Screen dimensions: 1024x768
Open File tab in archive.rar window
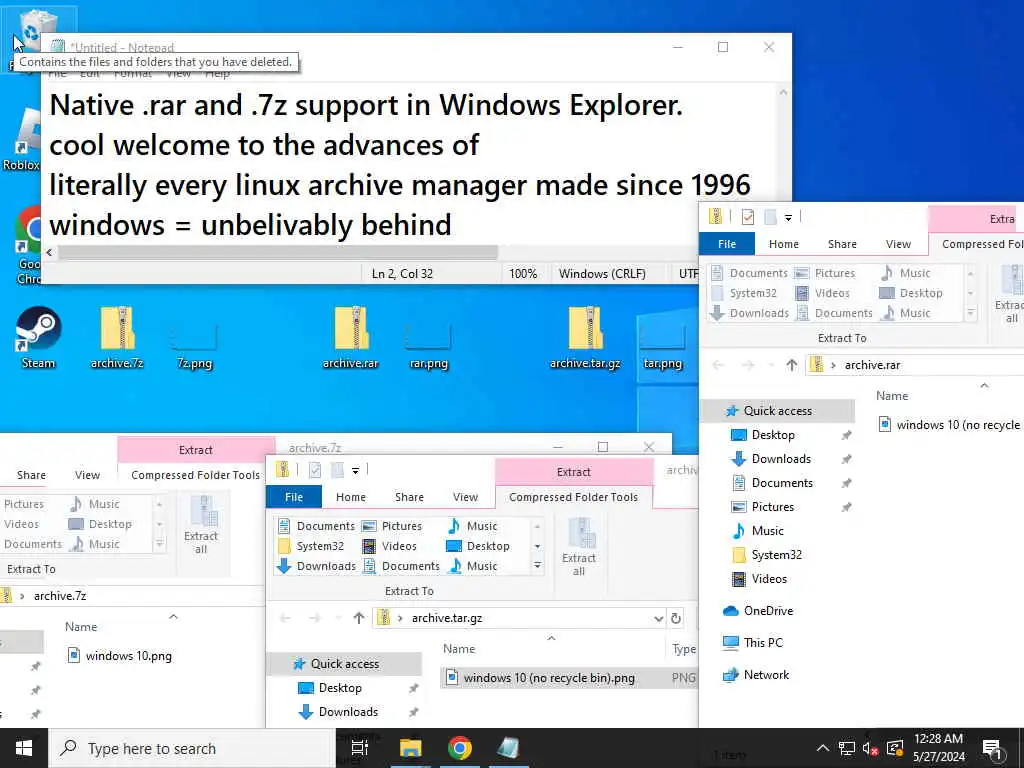pyautogui.click(x=727, y=244)
